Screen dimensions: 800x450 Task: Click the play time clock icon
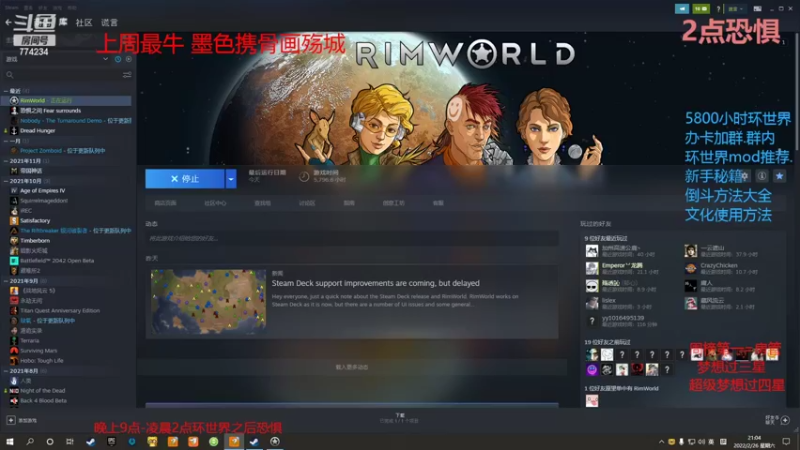coord(304,177)
